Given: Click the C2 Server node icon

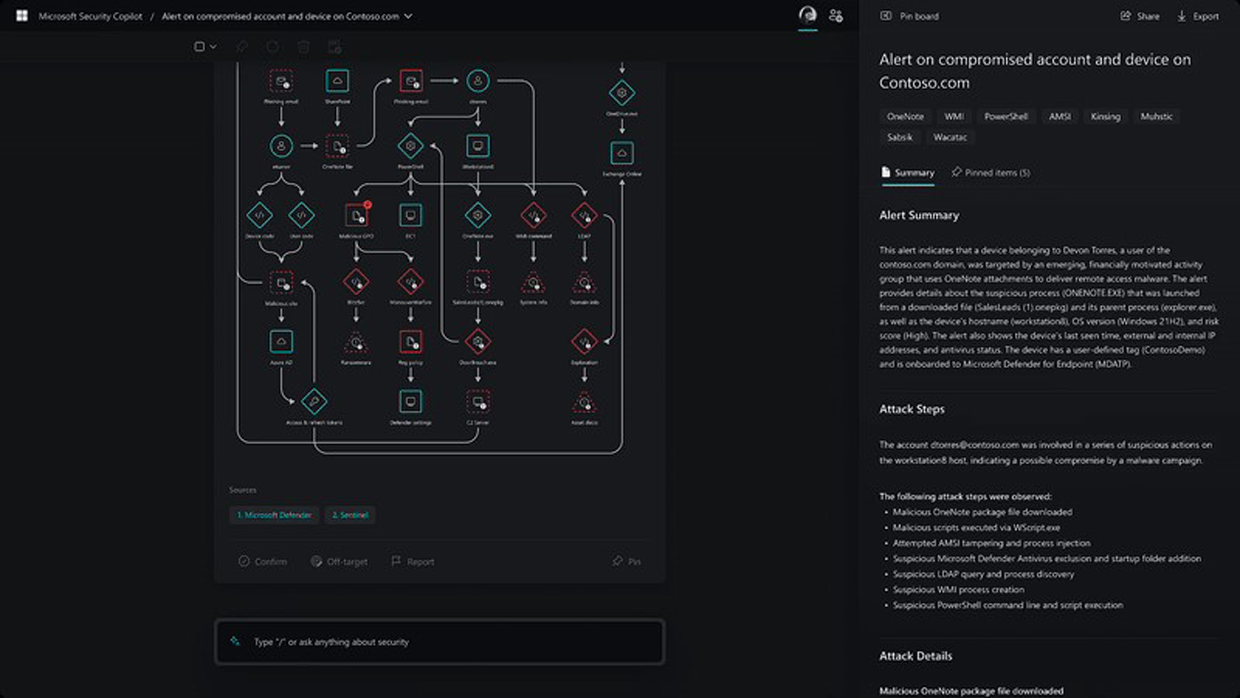Looking at the screenshot, I should pyautogui.click(x=478, y=402).
